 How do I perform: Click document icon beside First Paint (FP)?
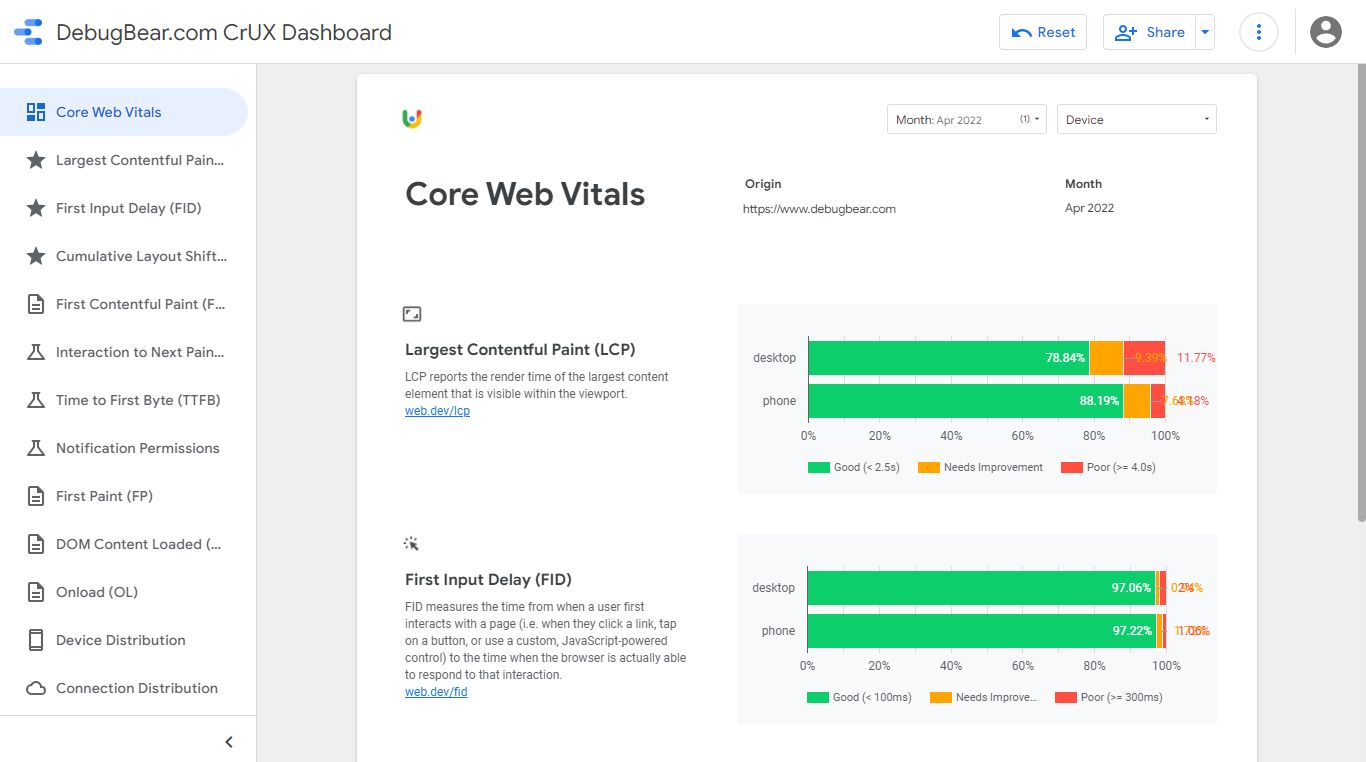click(36, 496)
